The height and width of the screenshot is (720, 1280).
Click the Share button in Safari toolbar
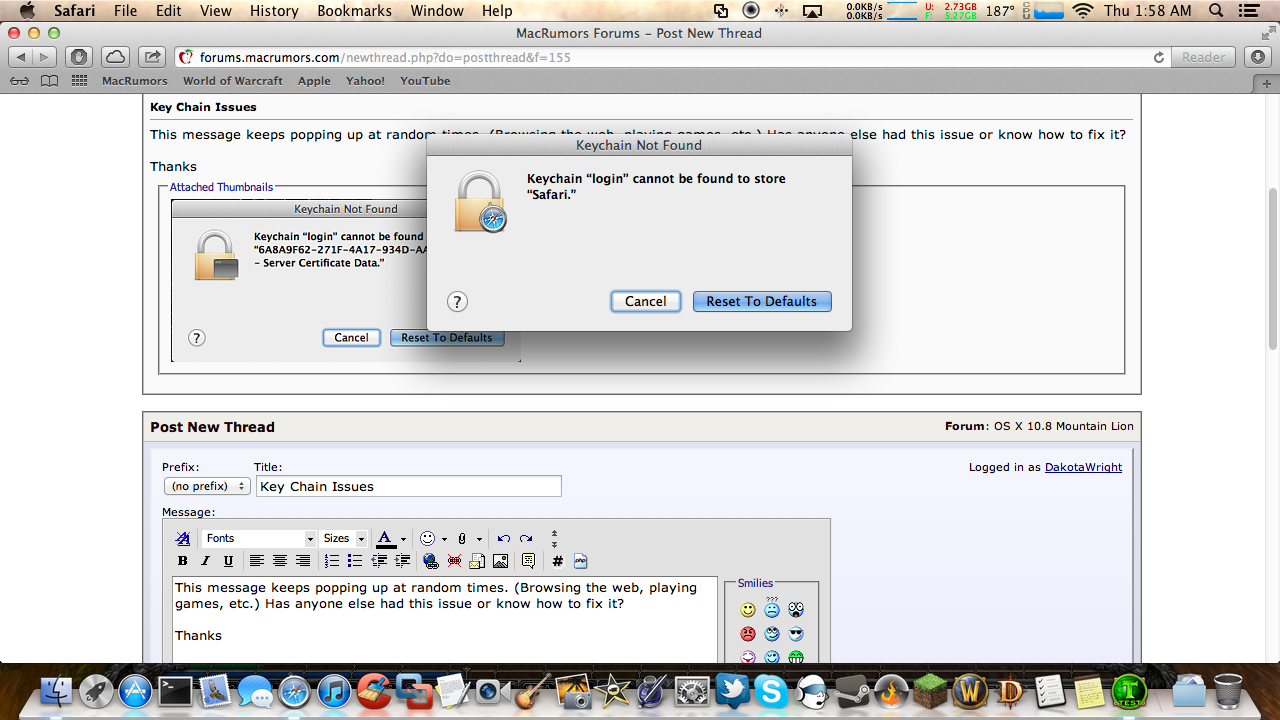point(152,57)
